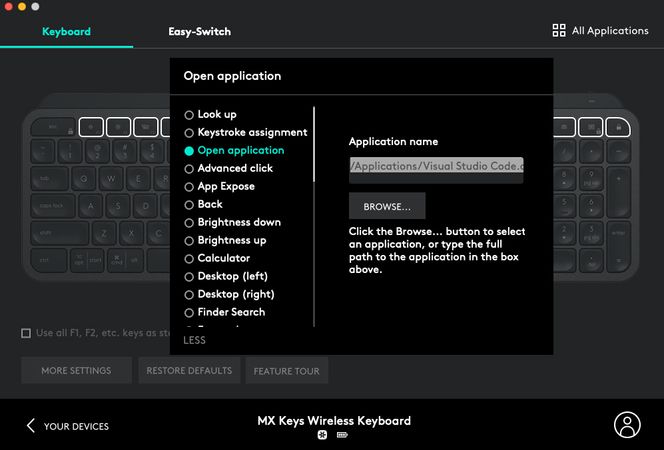Start the FEATURE TOUR

(287, 371)
